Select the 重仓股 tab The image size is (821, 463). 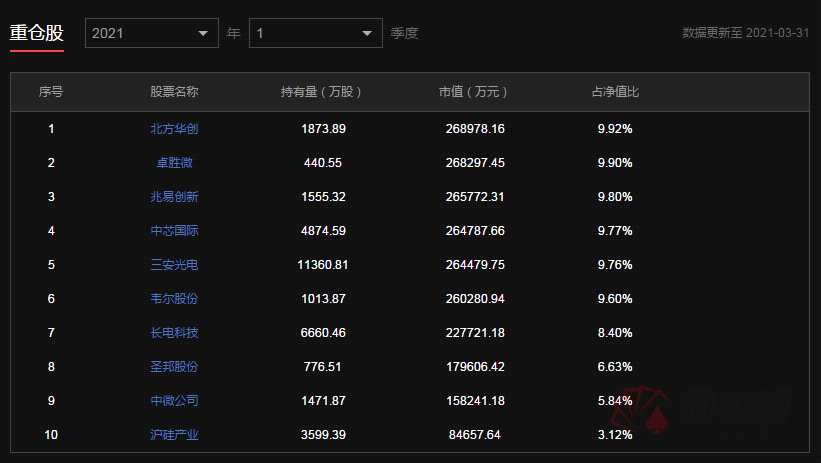click(x=37, y=33)
